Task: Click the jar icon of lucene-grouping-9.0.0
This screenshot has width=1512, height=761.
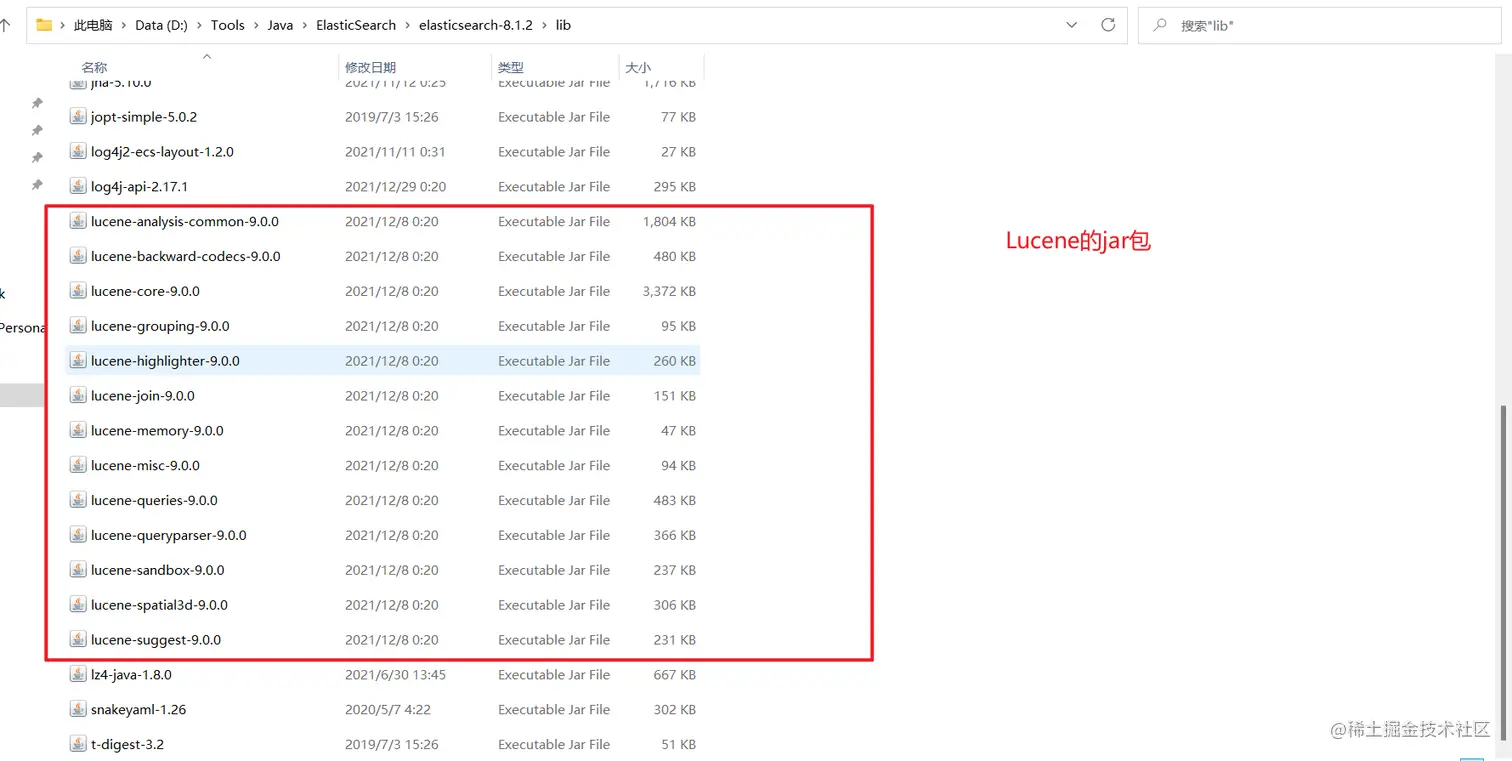Action: tap(78, 326)
